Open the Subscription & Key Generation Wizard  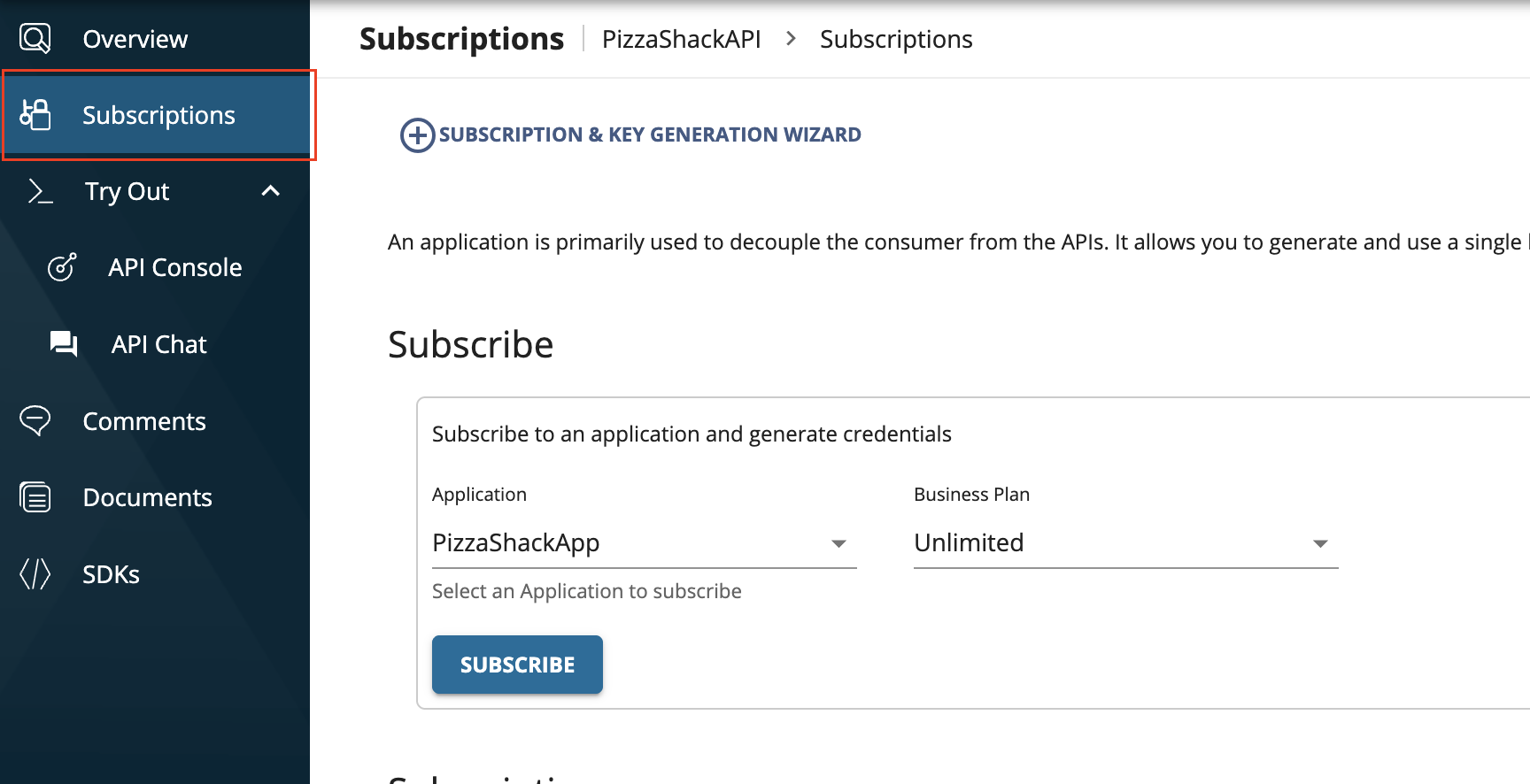click(650, 135)
